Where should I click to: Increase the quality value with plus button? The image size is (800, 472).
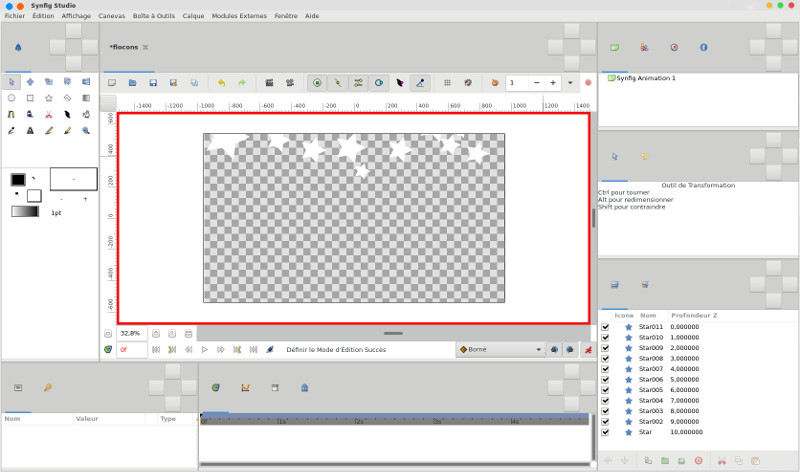(553, 82)
